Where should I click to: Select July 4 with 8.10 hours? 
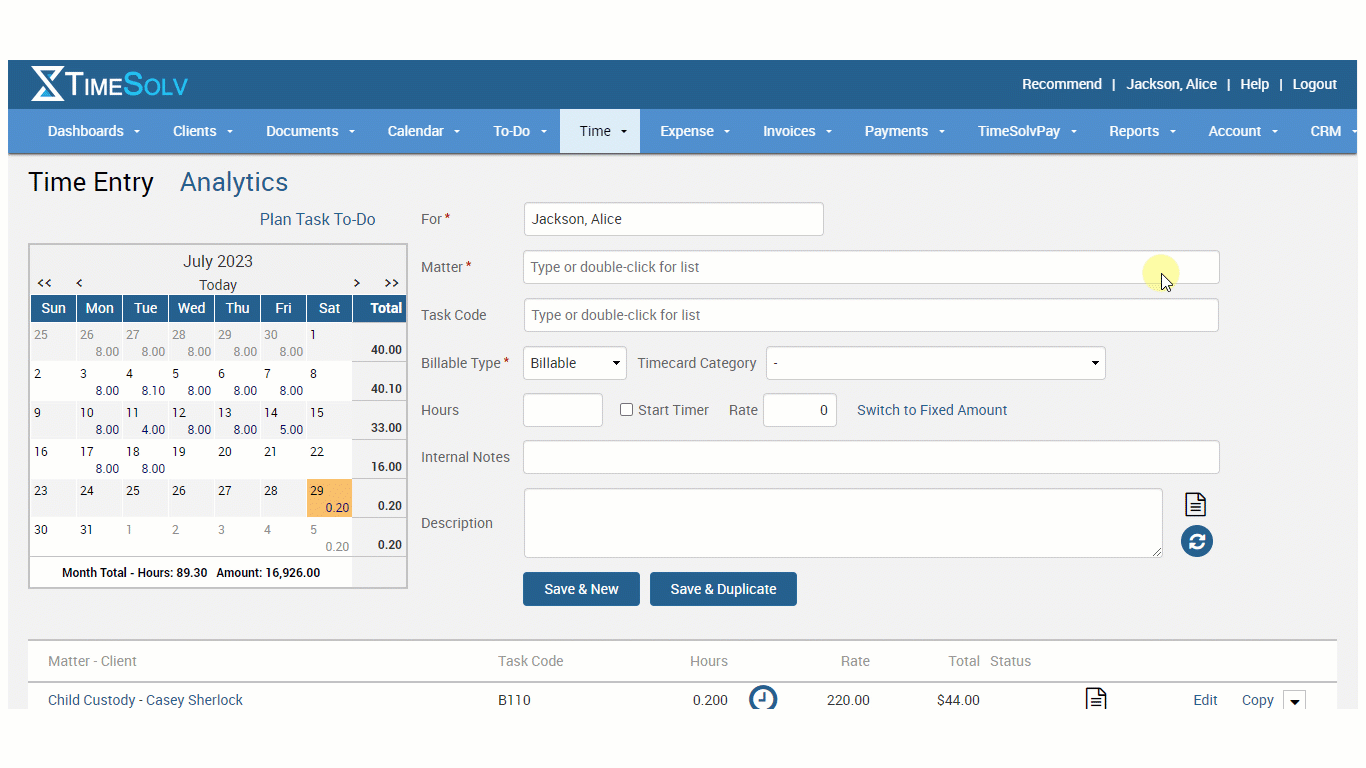[x=145, y=382]
